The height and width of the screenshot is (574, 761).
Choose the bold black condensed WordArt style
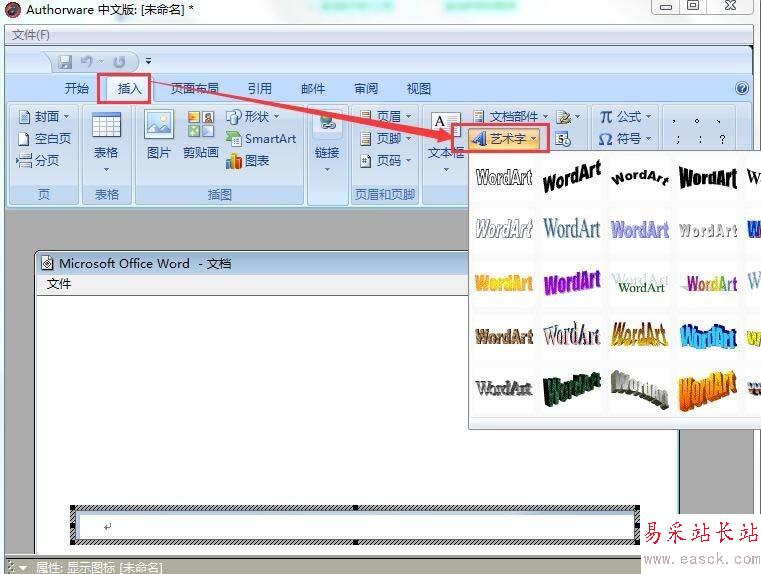[x=708, y=177]
